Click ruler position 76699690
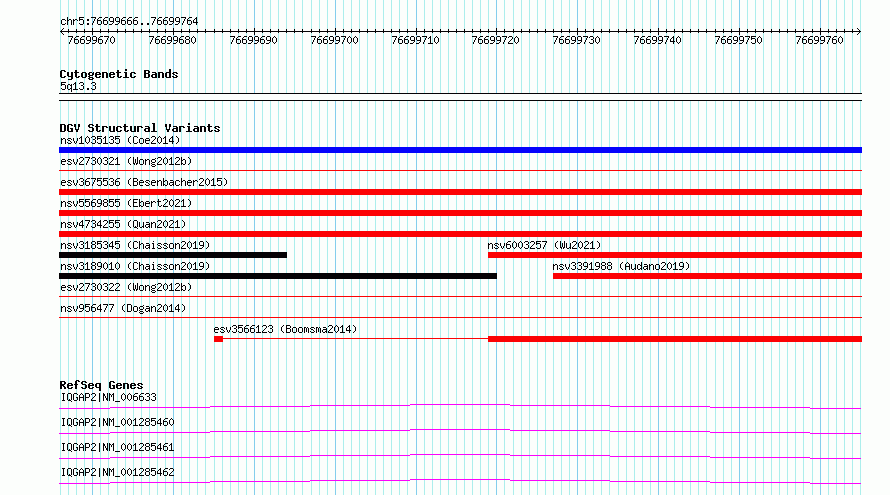890x495 pixels. (254, 40)
